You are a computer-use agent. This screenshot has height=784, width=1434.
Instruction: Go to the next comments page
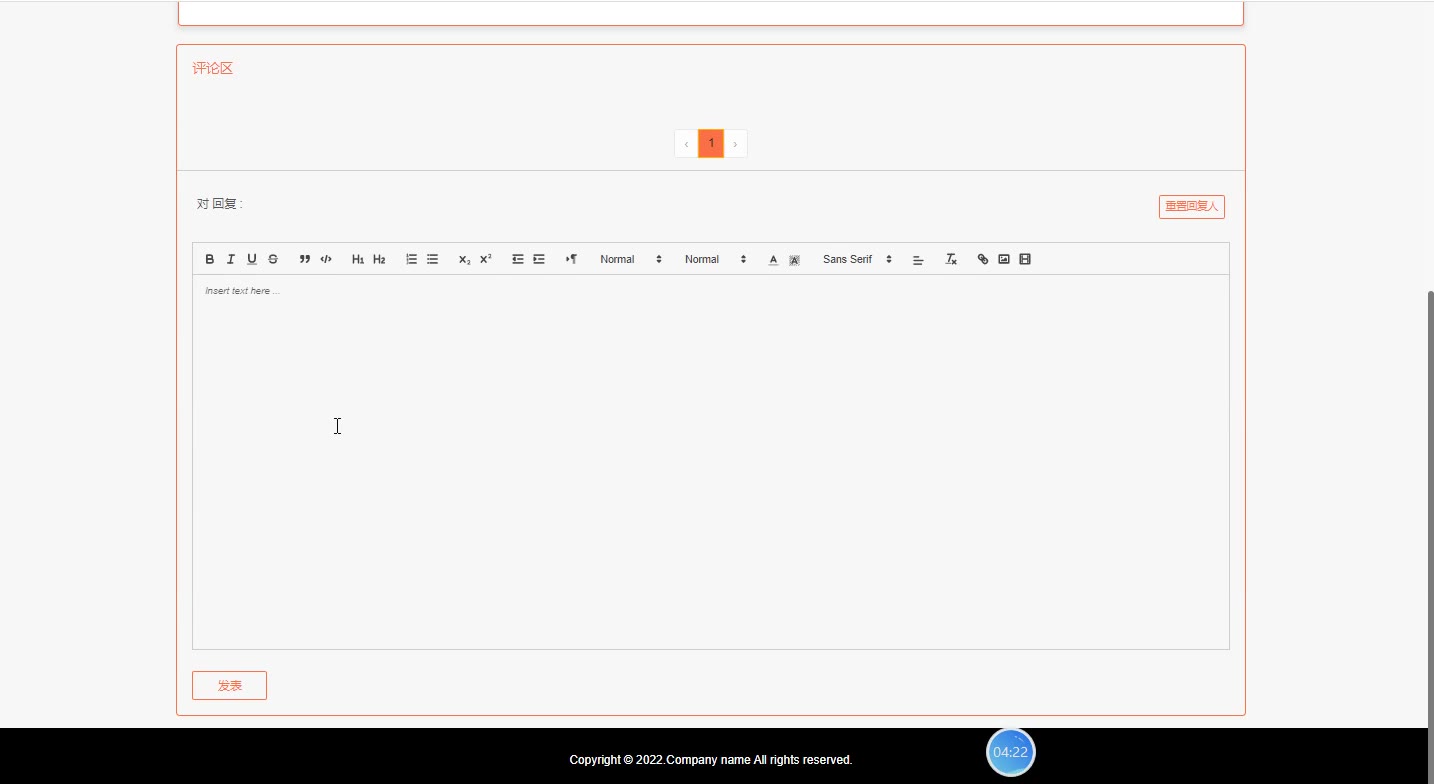pos(735,143)
